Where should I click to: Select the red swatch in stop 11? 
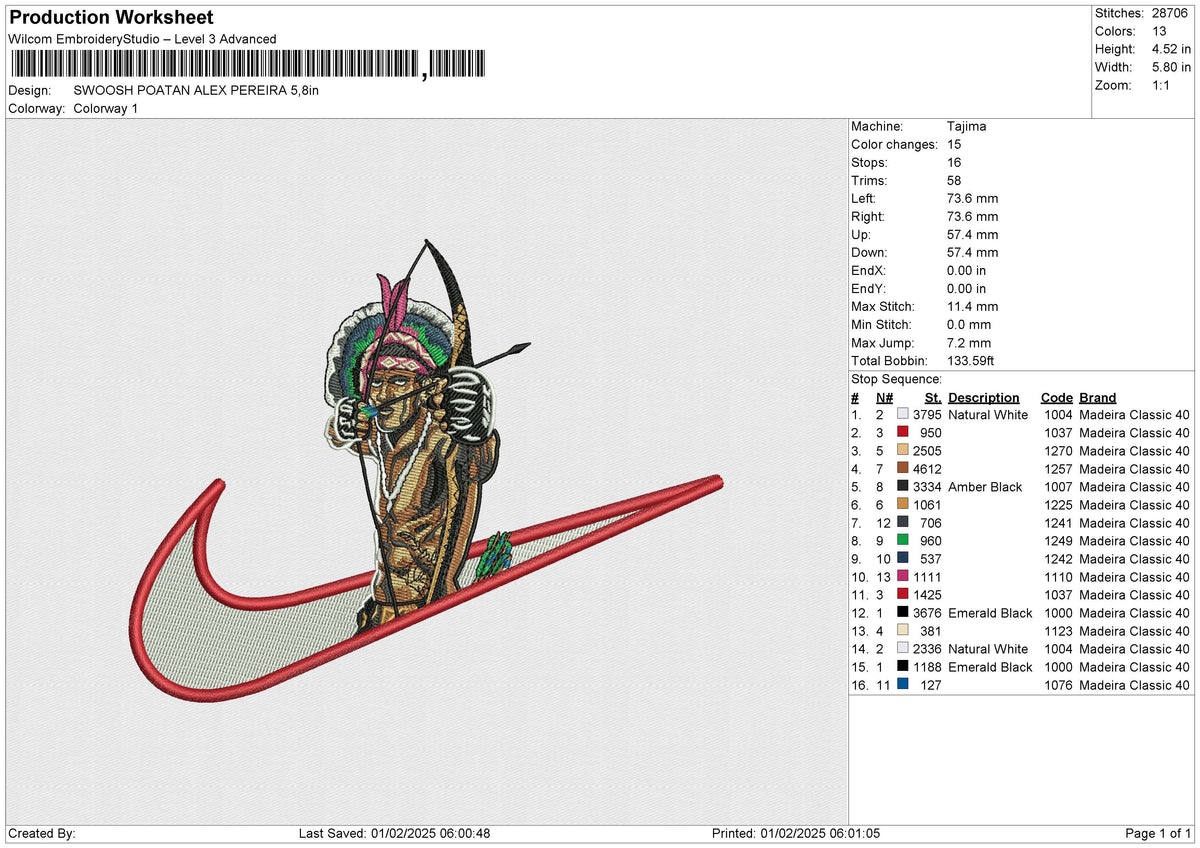[x=903, y=594]
